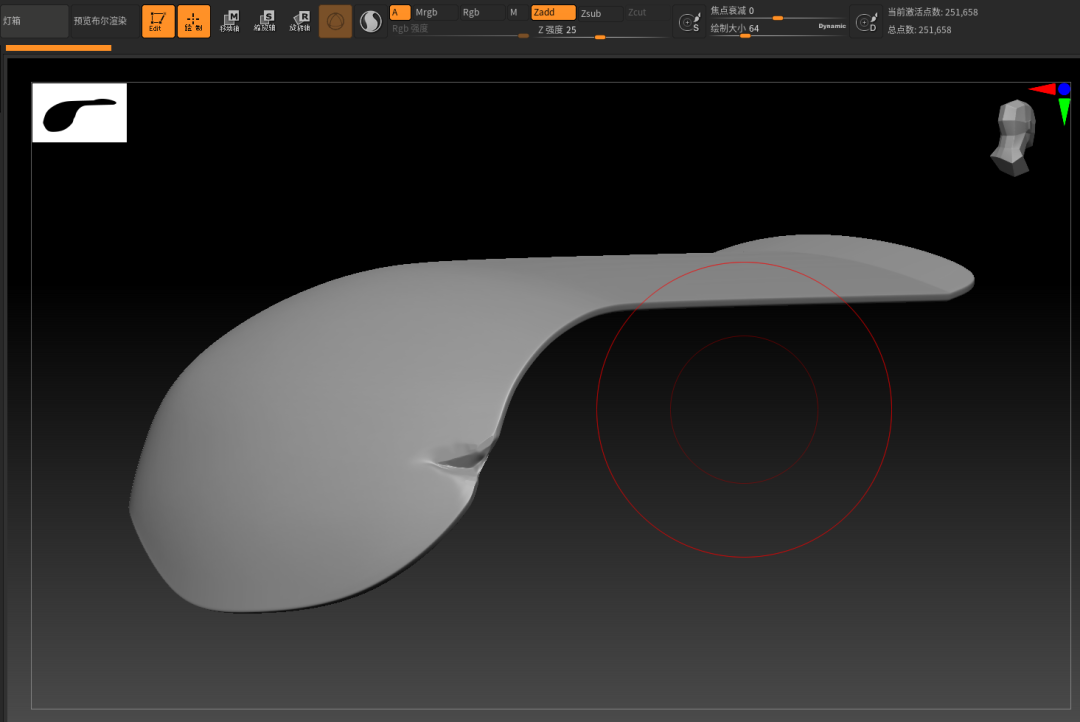The image size is (1080, 722).
Task: Toggle the Zadd sculpt mode
Action: (x=553, y=13)
